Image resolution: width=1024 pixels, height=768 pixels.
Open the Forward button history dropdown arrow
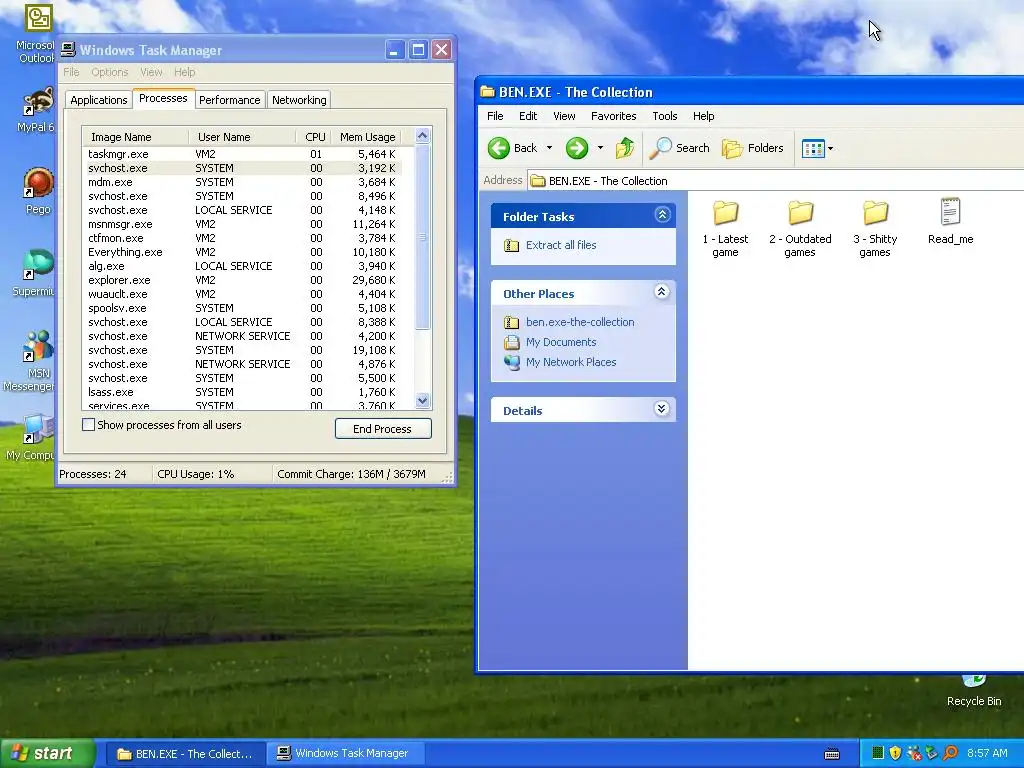click(x=600, y=148)
